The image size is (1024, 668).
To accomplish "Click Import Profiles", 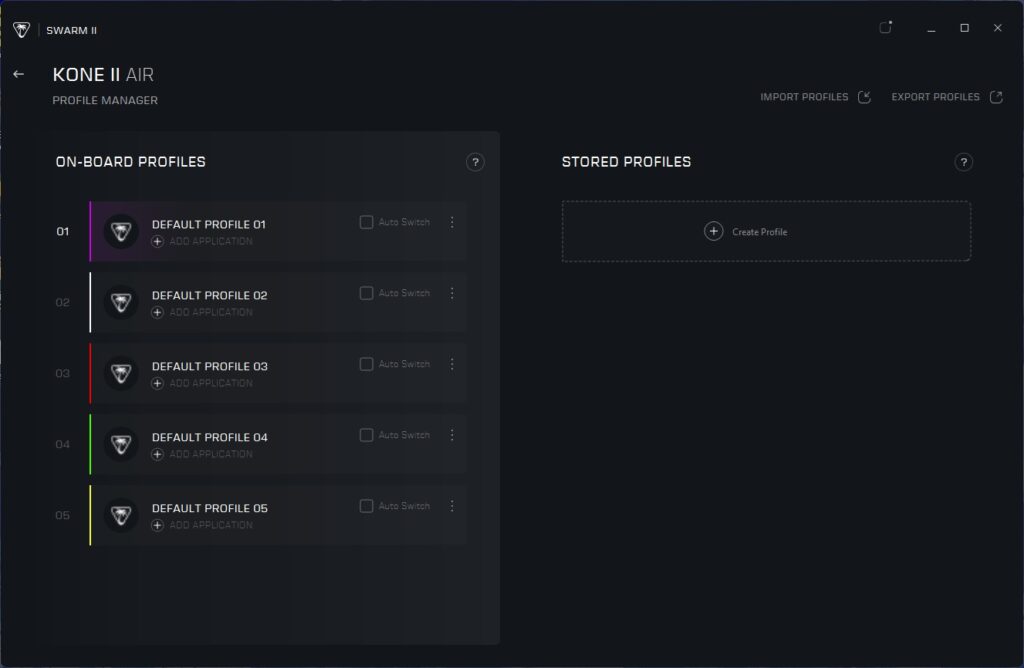I will click(x=815, y=97).
